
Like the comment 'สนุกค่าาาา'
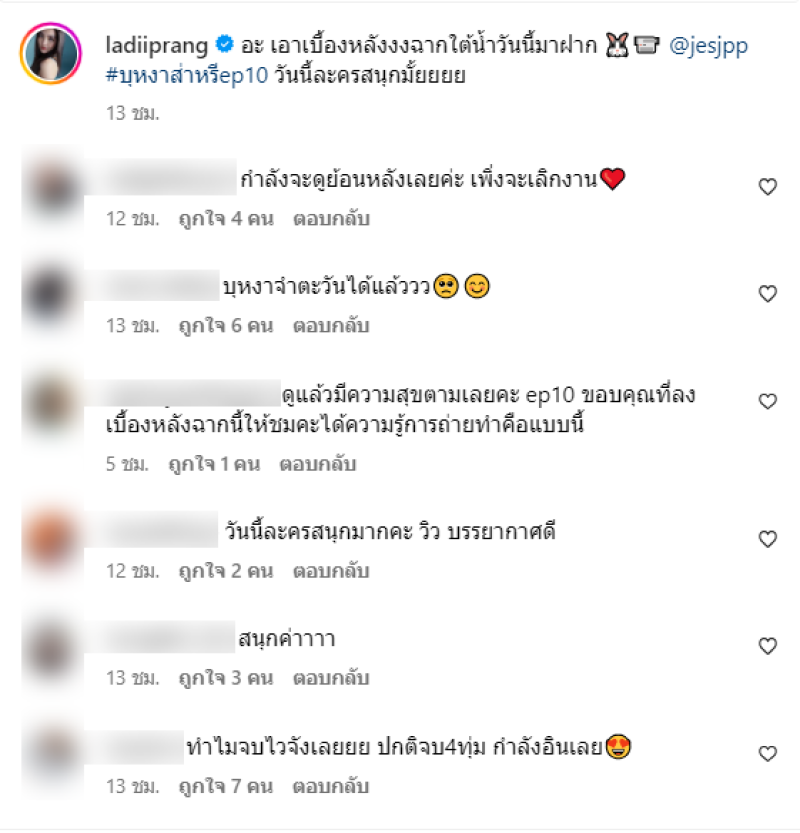(767, 647)
